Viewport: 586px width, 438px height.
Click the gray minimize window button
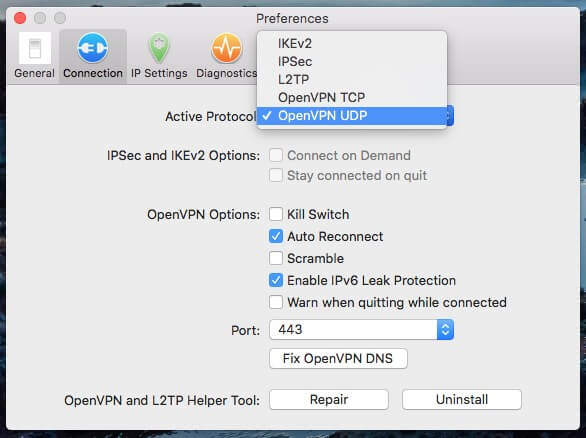point(40,18)
